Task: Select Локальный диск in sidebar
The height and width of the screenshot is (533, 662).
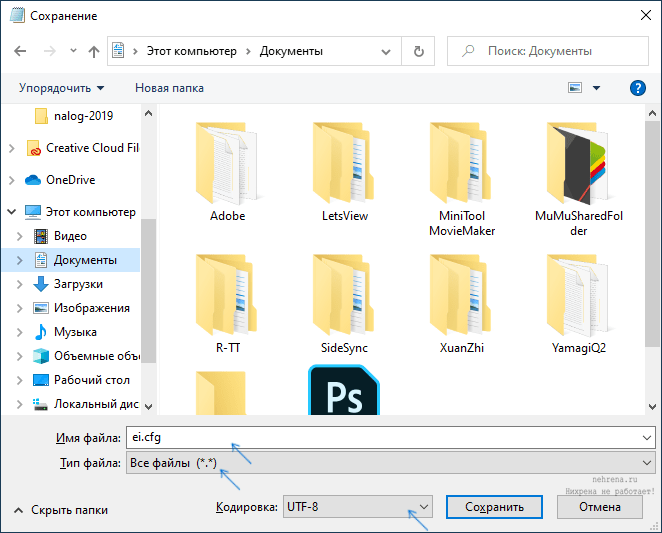Action: coord(86,404)
